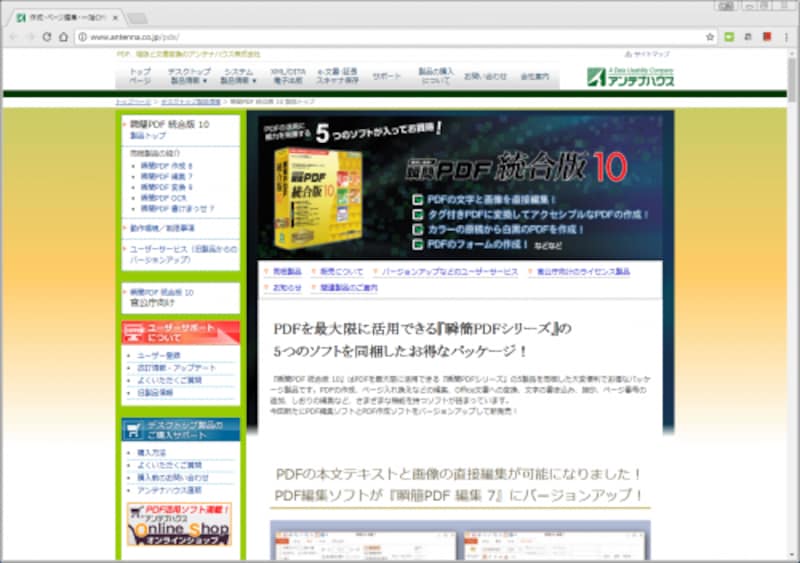Jump to 同梱製品 anchor link
800x563 pixels.
(287, 272)
